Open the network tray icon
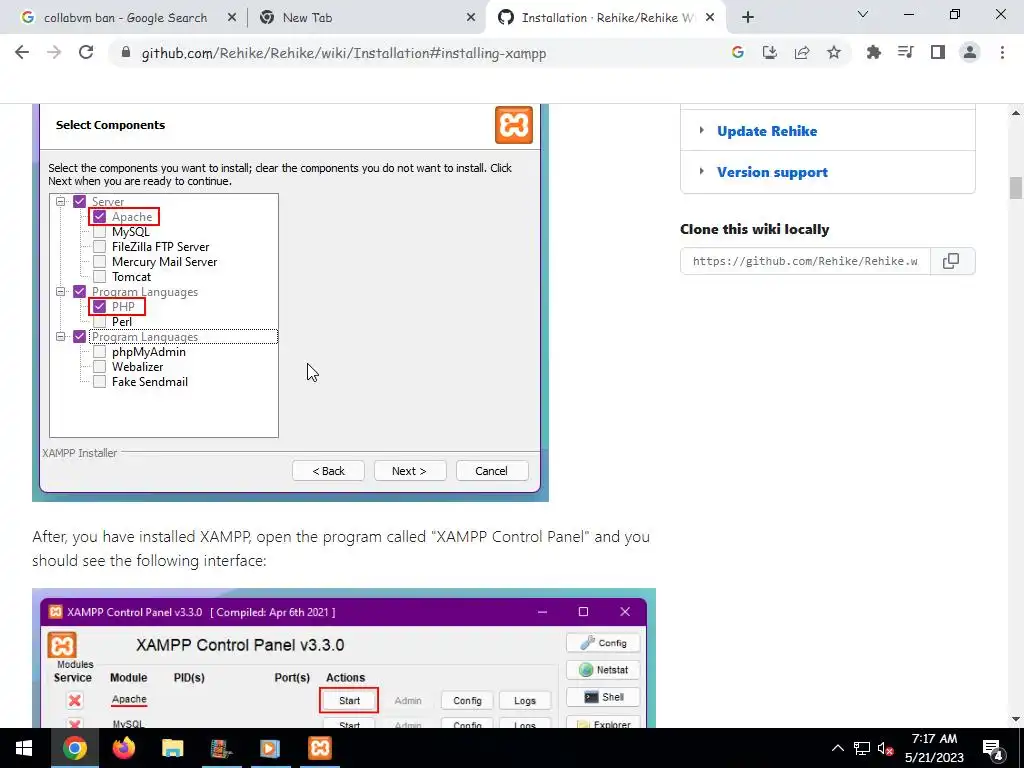1024x768 pixels. click(x=862, y=749)
